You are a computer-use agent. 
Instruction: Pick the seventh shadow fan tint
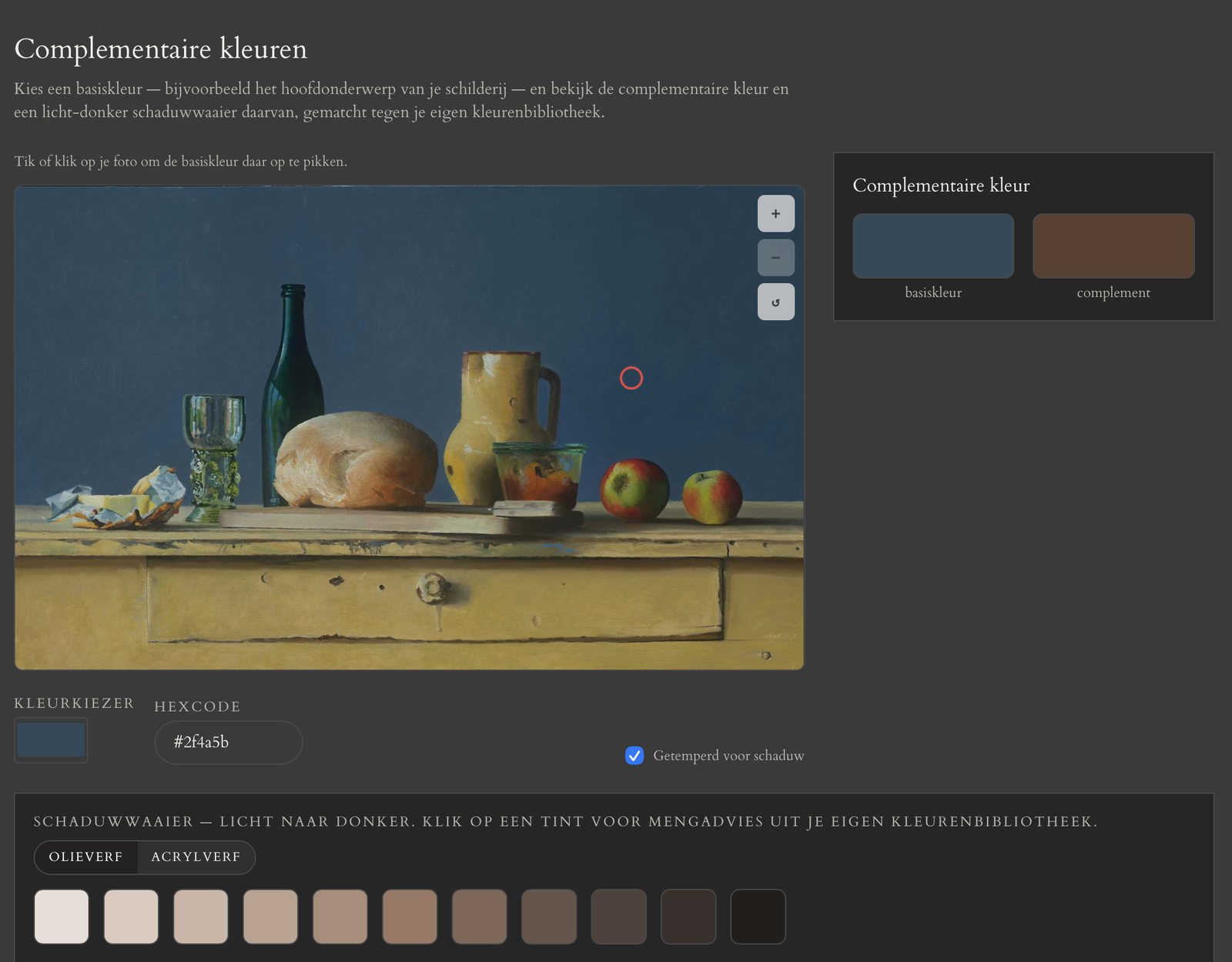tap(480, 916)
